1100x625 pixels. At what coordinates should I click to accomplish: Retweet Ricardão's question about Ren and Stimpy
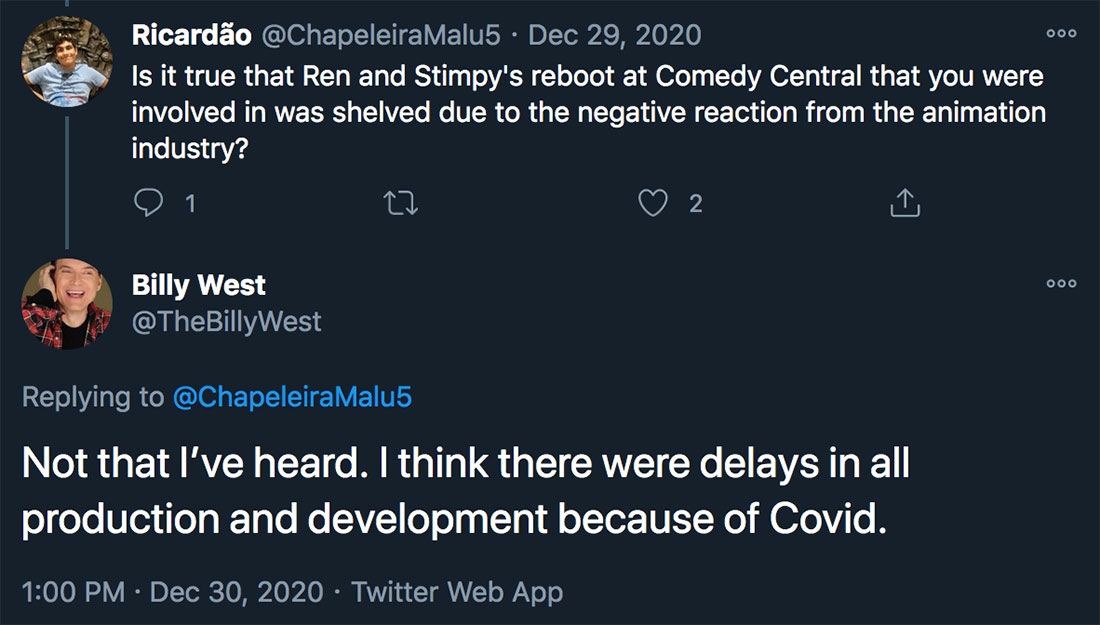coord(400,204)
